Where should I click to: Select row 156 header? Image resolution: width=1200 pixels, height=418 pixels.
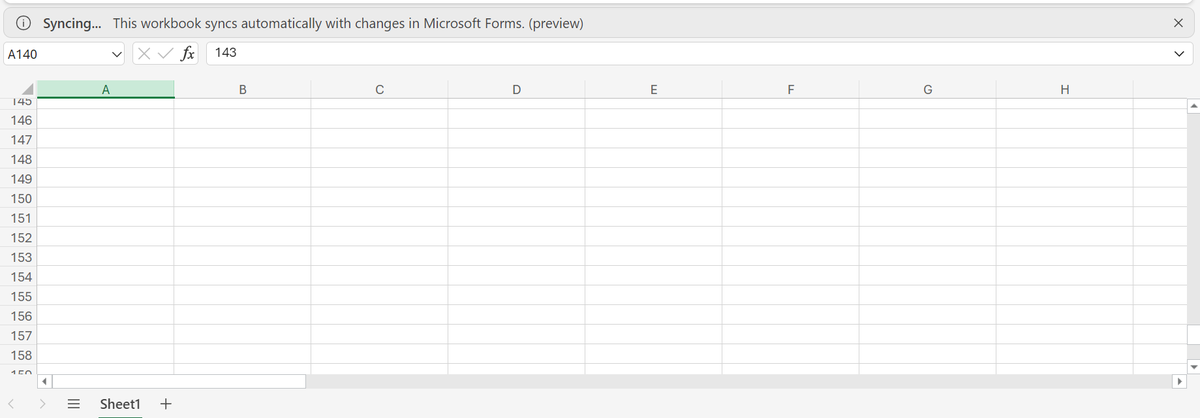coord(19,316)
